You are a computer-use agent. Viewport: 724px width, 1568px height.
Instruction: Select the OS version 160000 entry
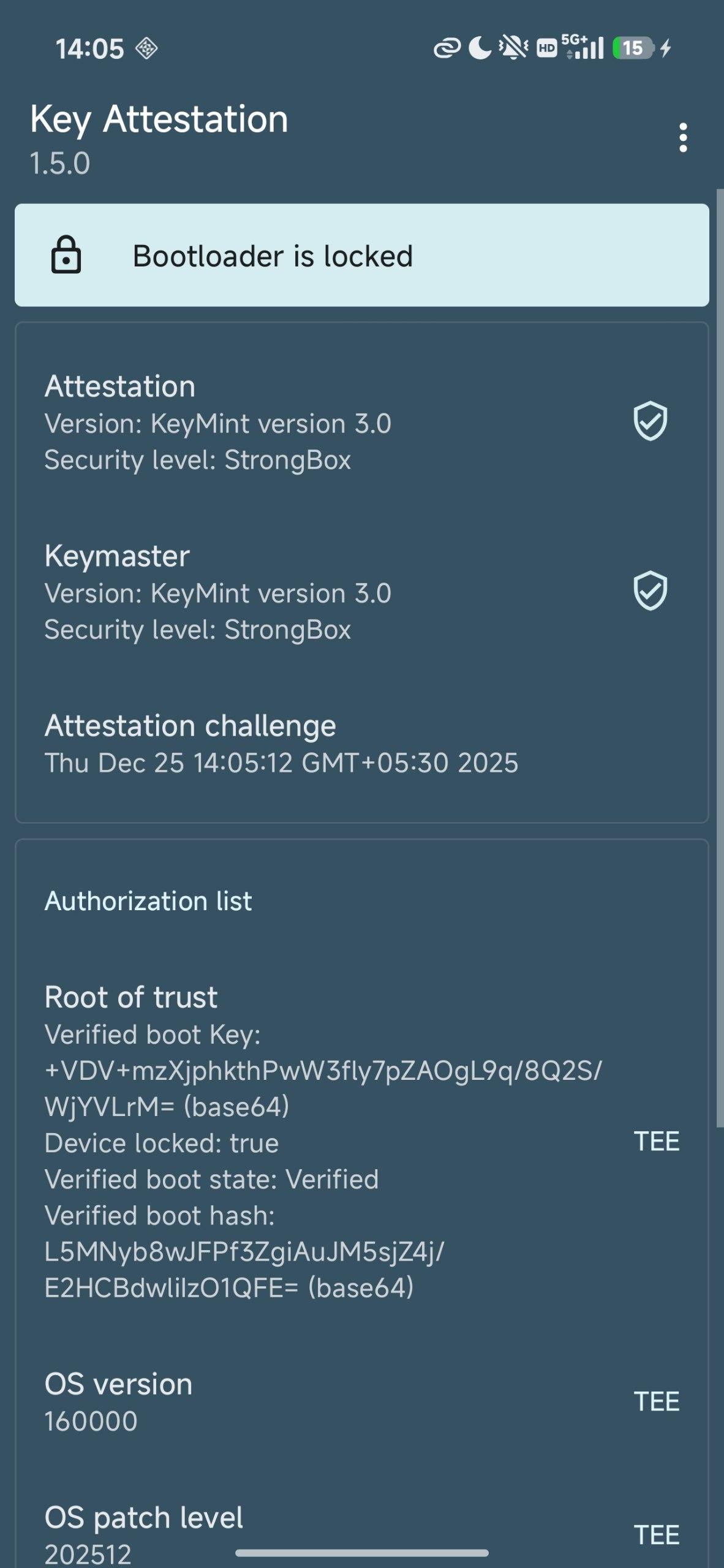118,1401
